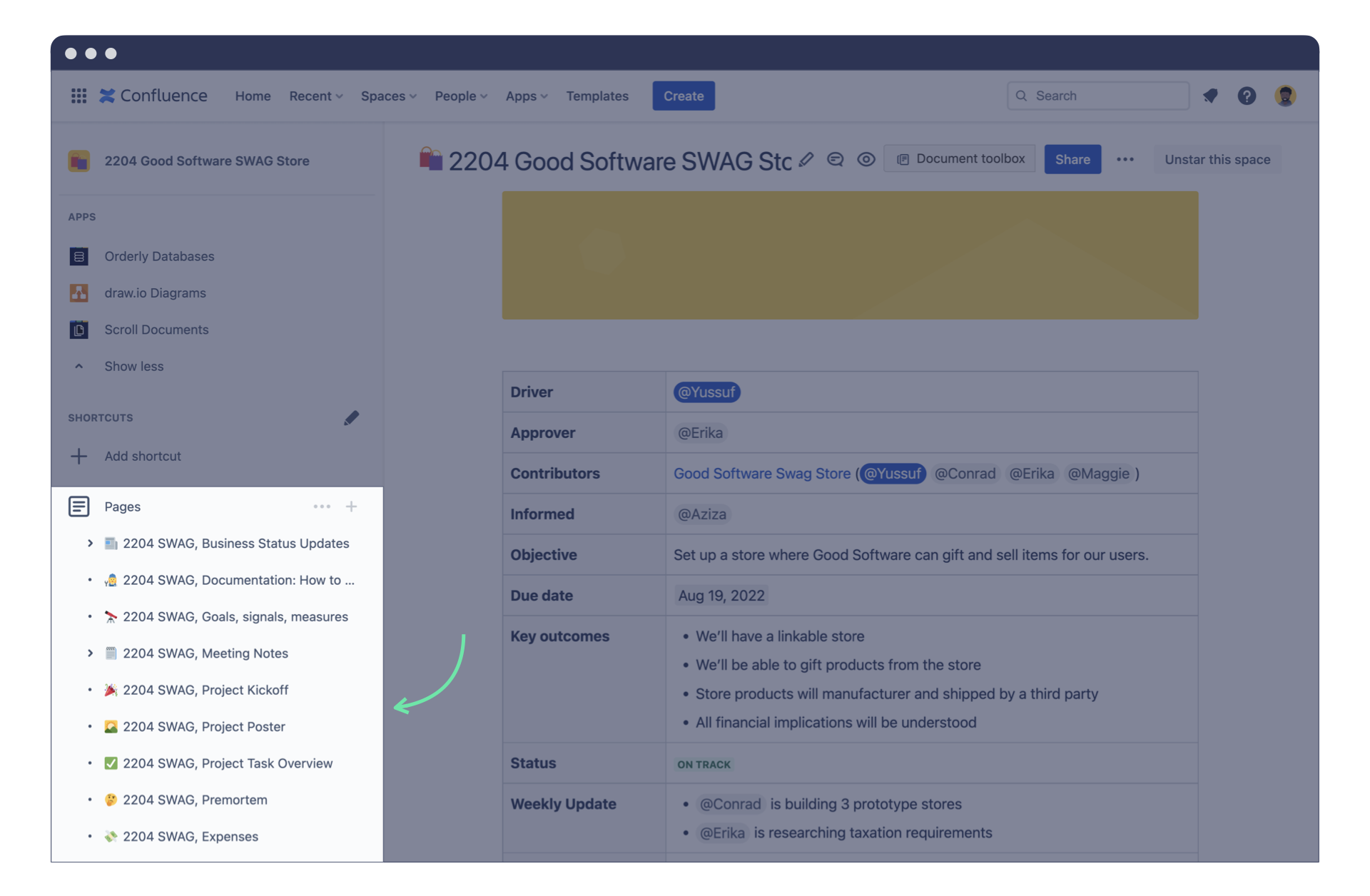The height and width of the screenshot is (896, 1370).
Task: Open the Spaces dropdown menu
Action: pyautogui.click(x=388, y=96)
